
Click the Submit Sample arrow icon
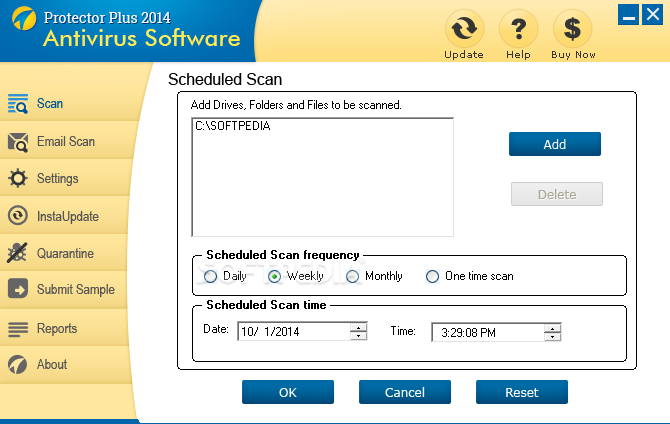click(x=18, y=289)
